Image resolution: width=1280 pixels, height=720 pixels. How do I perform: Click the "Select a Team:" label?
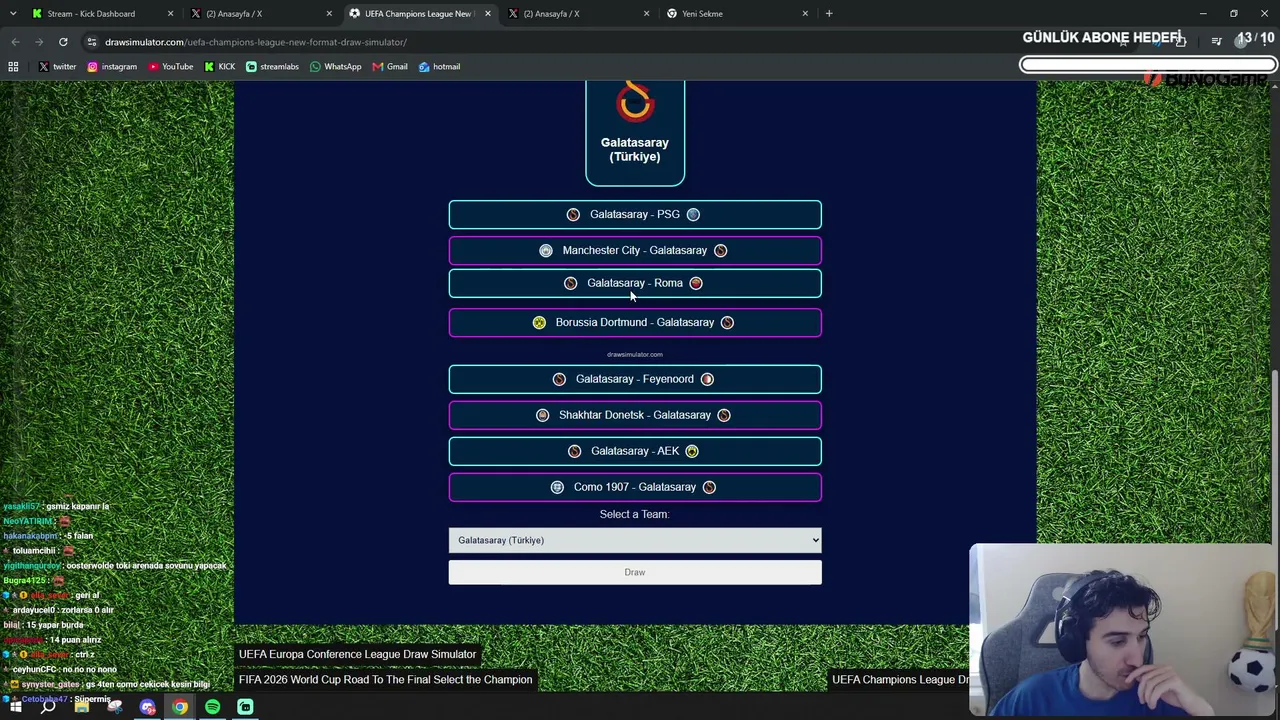[x=635, y=514]
